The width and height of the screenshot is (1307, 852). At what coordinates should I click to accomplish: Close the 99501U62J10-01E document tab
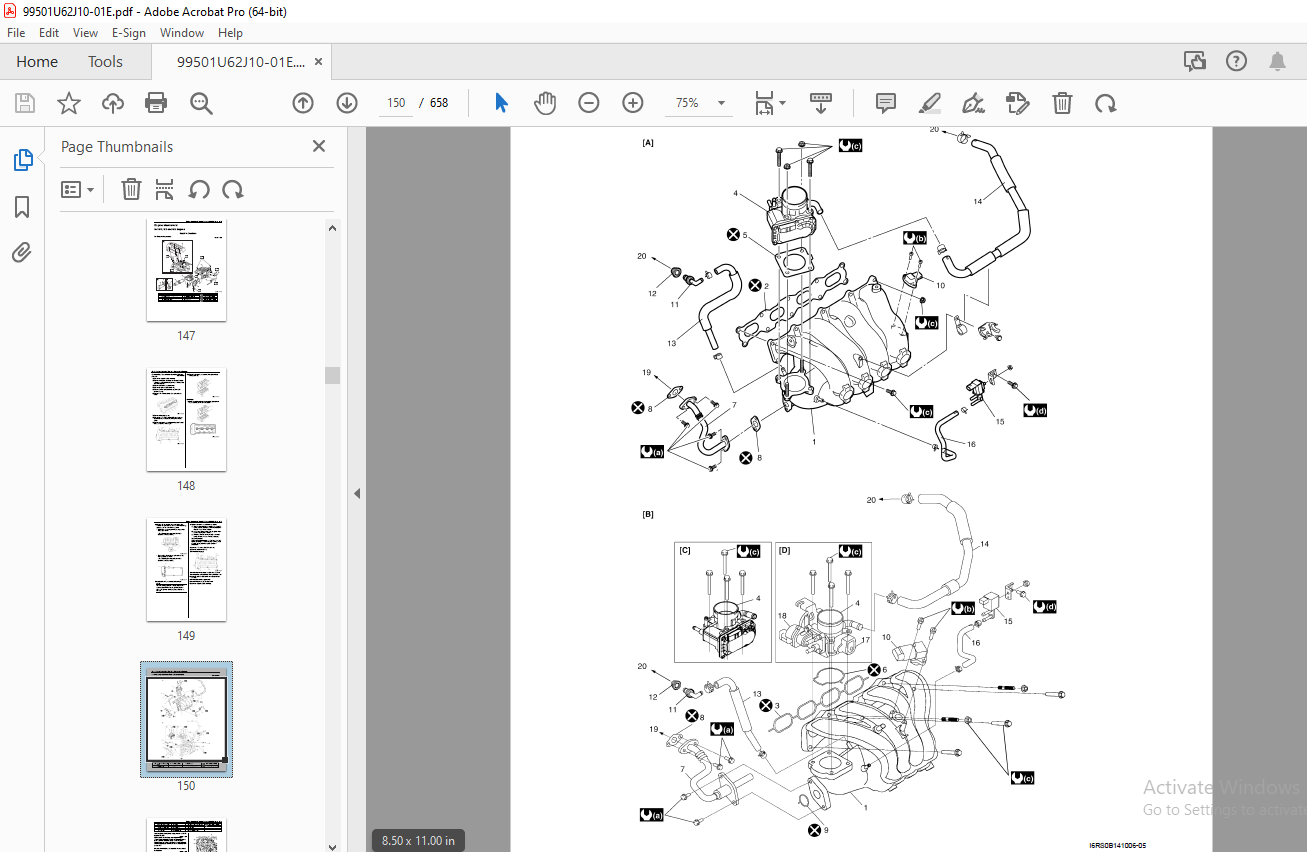pyautogui.click(x=319, y=62)
